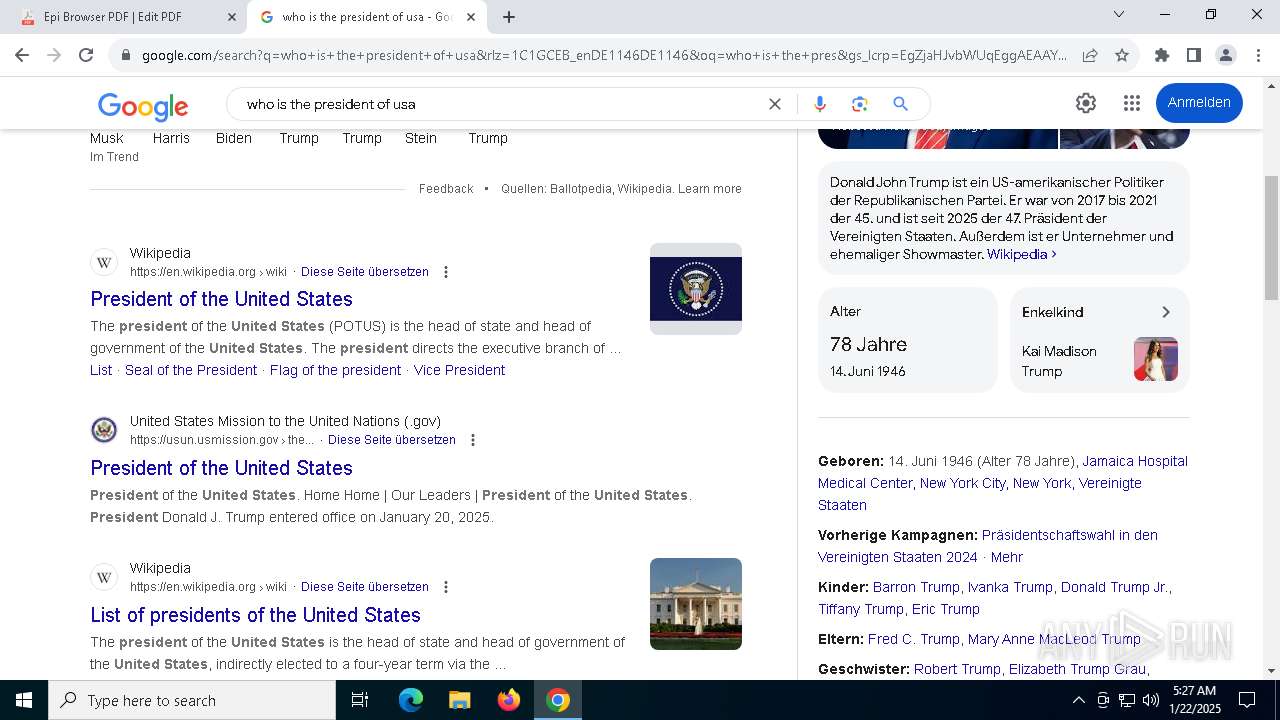The height and width of the screenshot is (720, 1280).
Task: Submit search with the magnifying glass icon
Action: pos(900,104)
